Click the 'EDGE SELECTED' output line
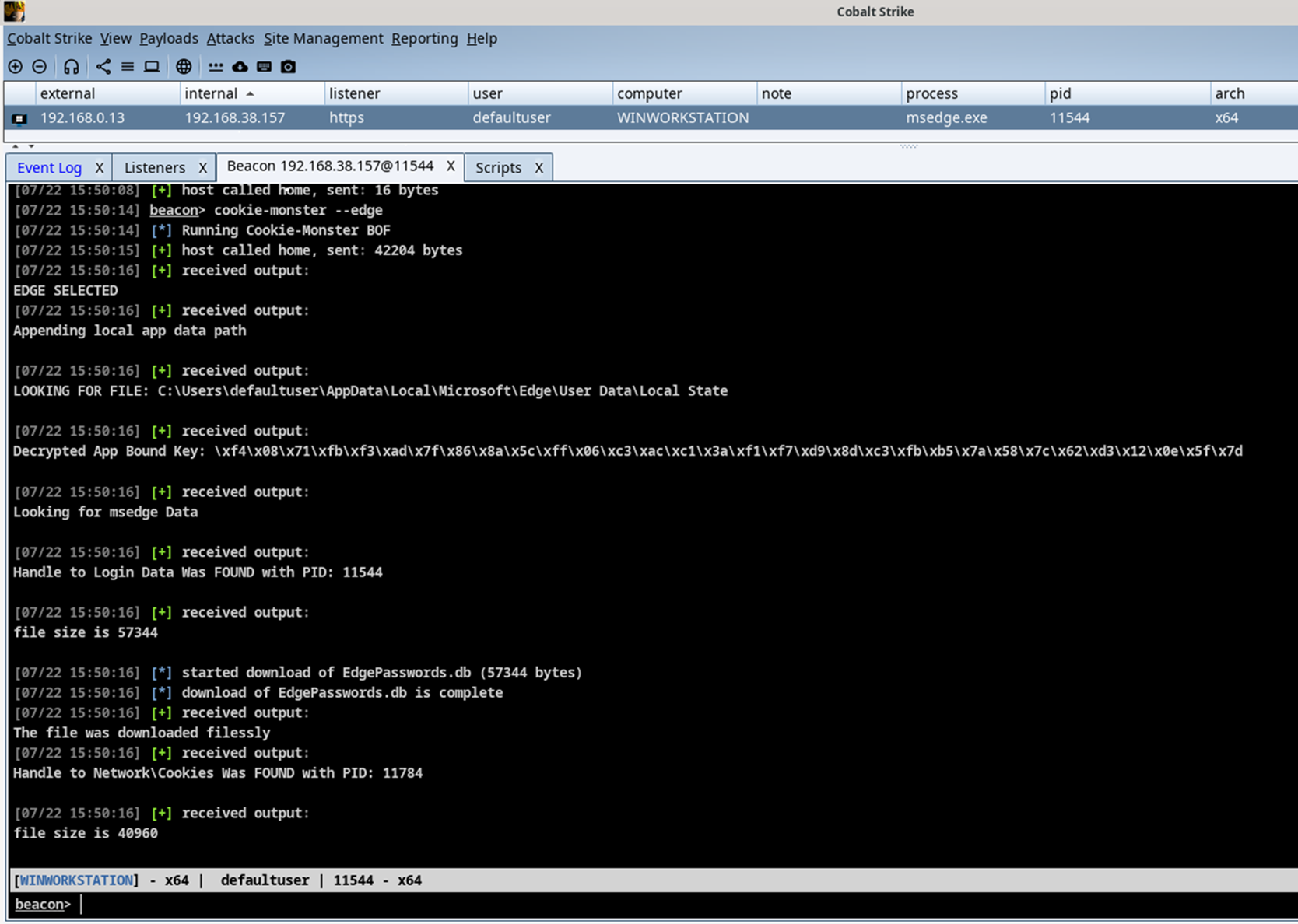Viewport: 1298px width, 924px height. 65,290
